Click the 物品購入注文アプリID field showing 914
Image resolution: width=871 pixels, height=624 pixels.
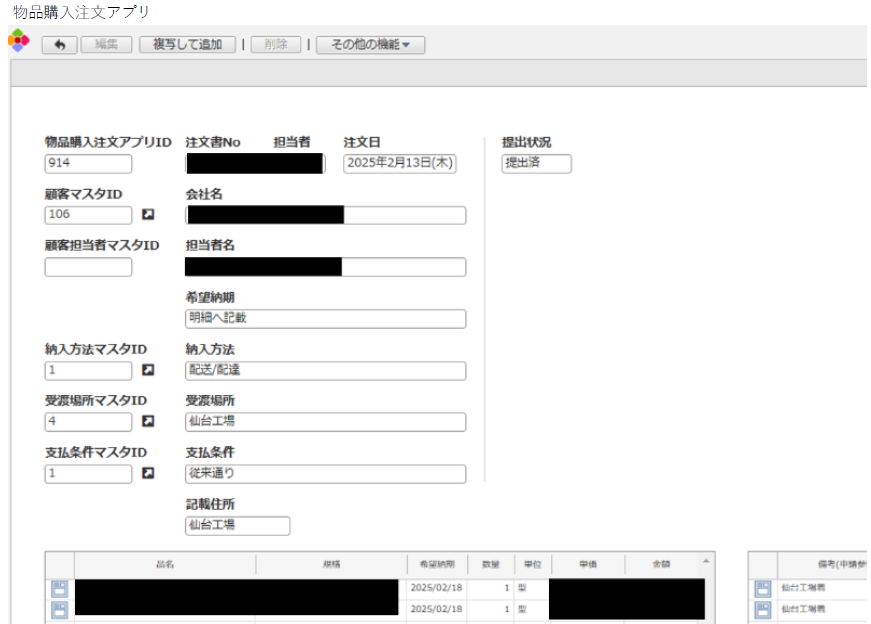click(x=88, y=164)
